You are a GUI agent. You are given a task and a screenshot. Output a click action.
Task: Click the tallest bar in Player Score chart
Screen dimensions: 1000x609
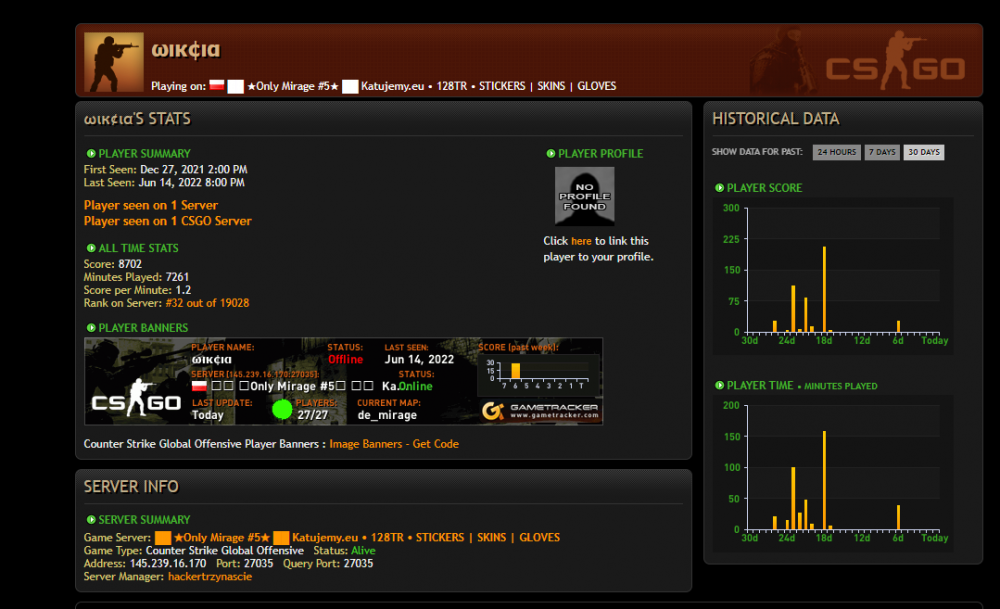point(824,290)
